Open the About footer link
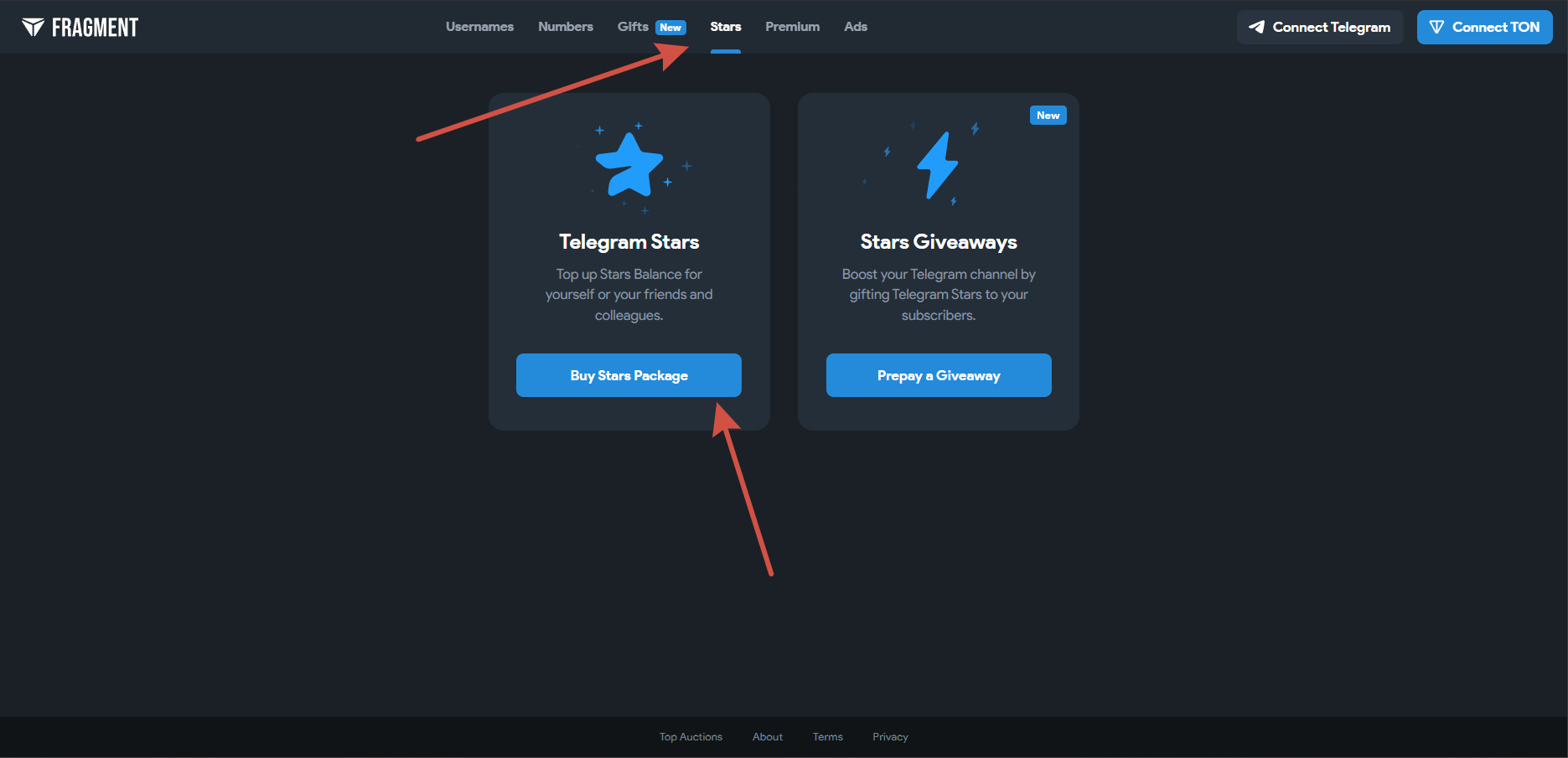The image size is (1568, 758). [768, 737]
